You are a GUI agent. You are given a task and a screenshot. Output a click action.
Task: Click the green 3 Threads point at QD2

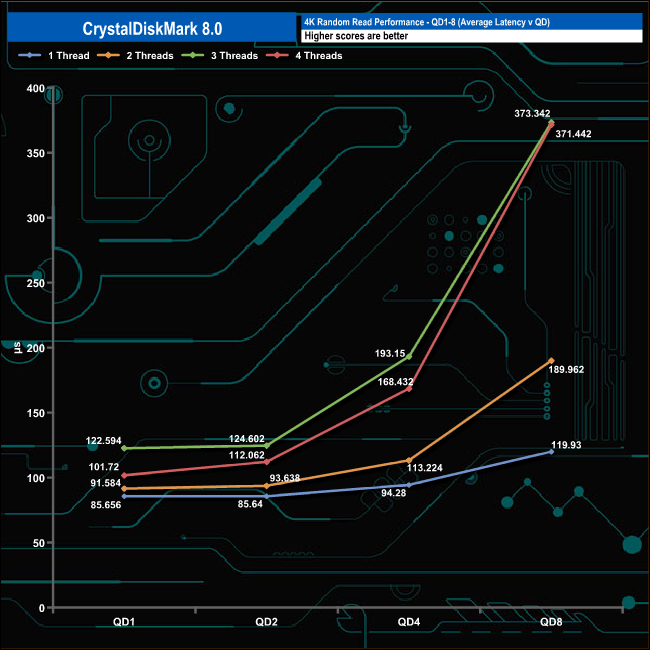pyautogui.click(x=267, y=446)
